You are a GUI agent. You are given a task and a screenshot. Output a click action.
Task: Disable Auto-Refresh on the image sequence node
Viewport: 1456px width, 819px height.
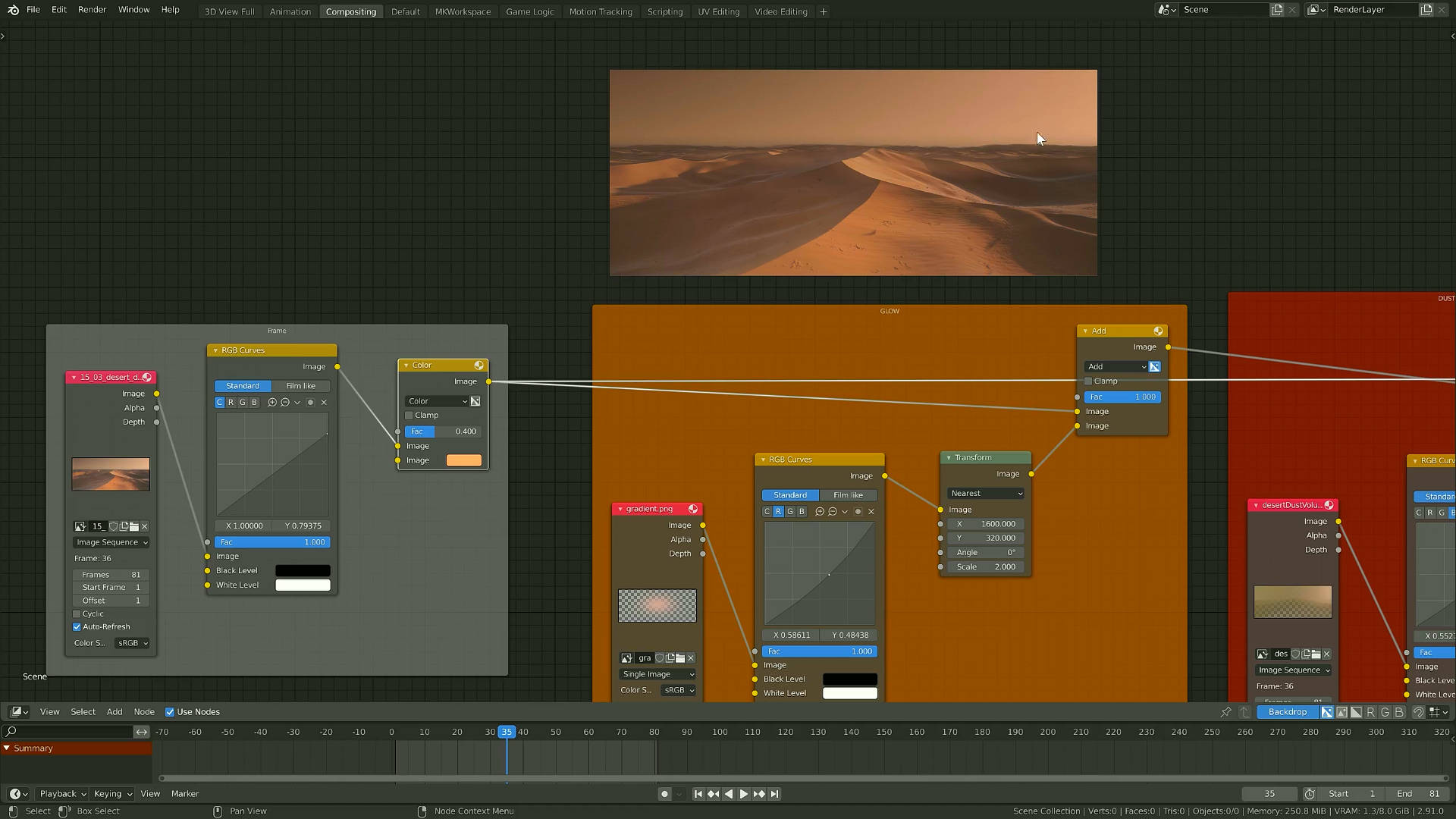[x=77, y=627]
